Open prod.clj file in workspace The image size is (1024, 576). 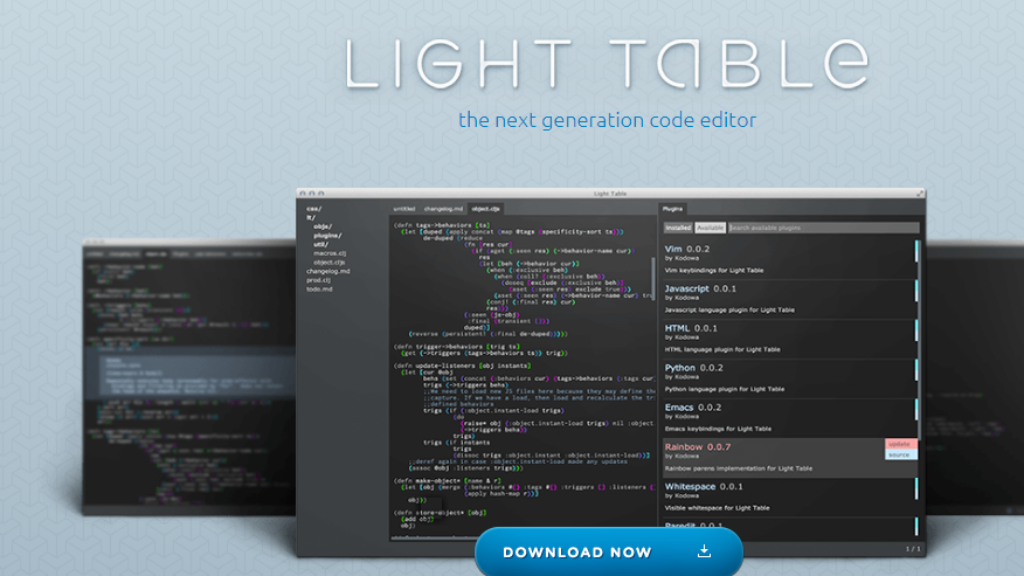coord(318,280)
